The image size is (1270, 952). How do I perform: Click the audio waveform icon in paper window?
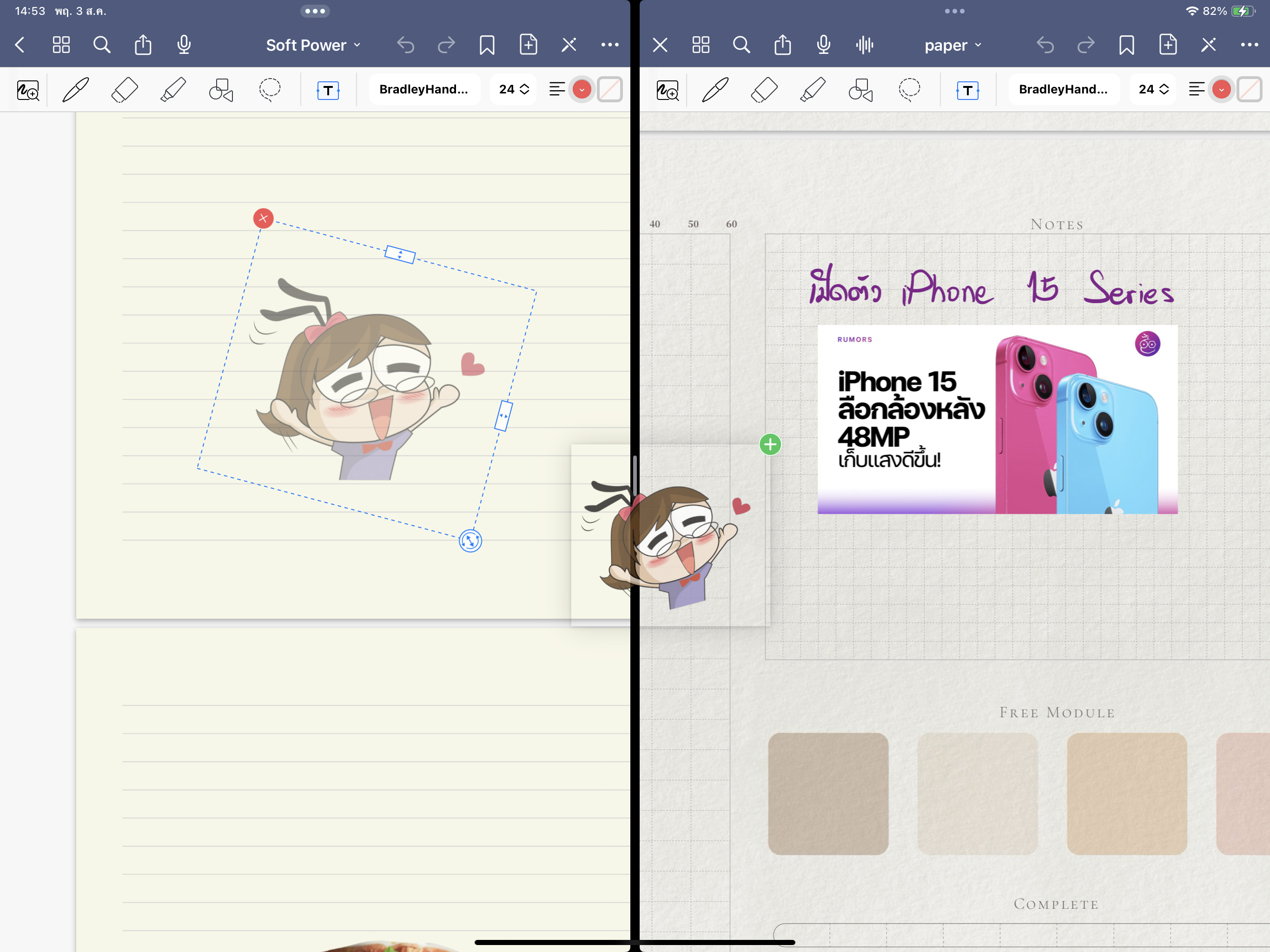[864, 45]
